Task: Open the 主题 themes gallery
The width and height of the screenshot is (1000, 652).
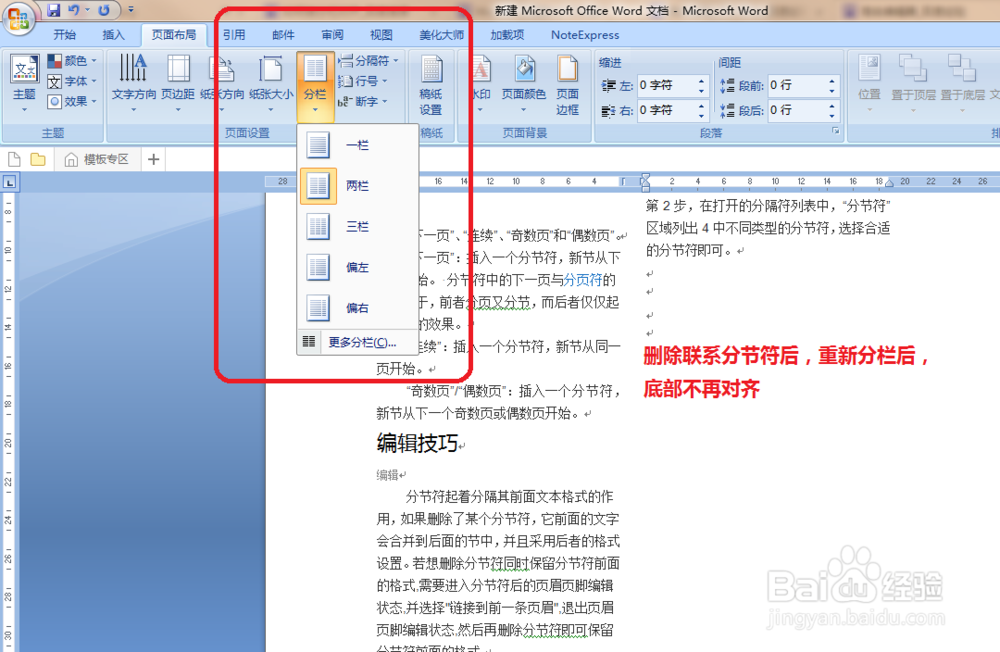Action: click(x=24, y=84)
